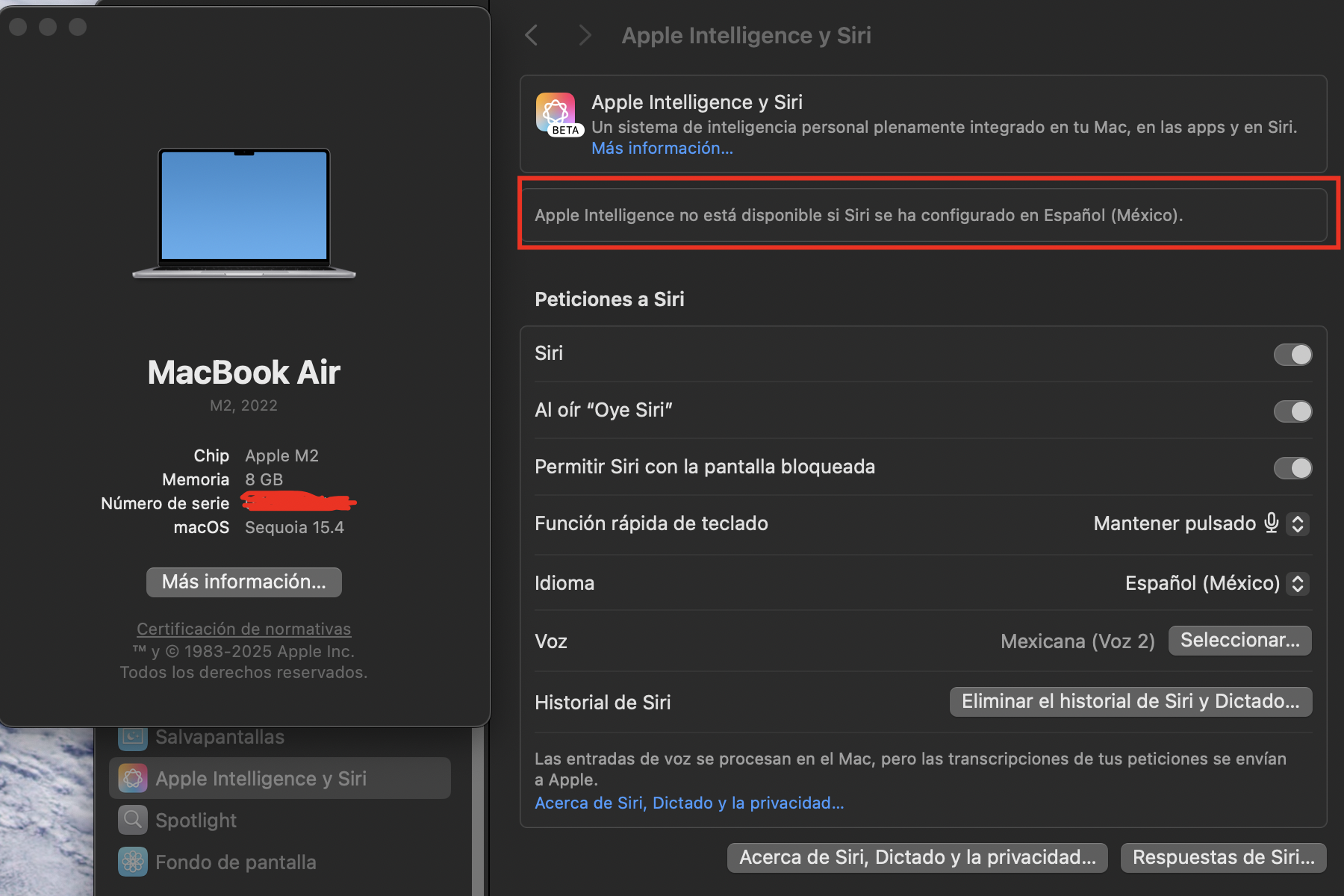Open Spotlight settings in sidebar
The height and width of the screenshot is (896, 1344).
(x=280, y=820)
